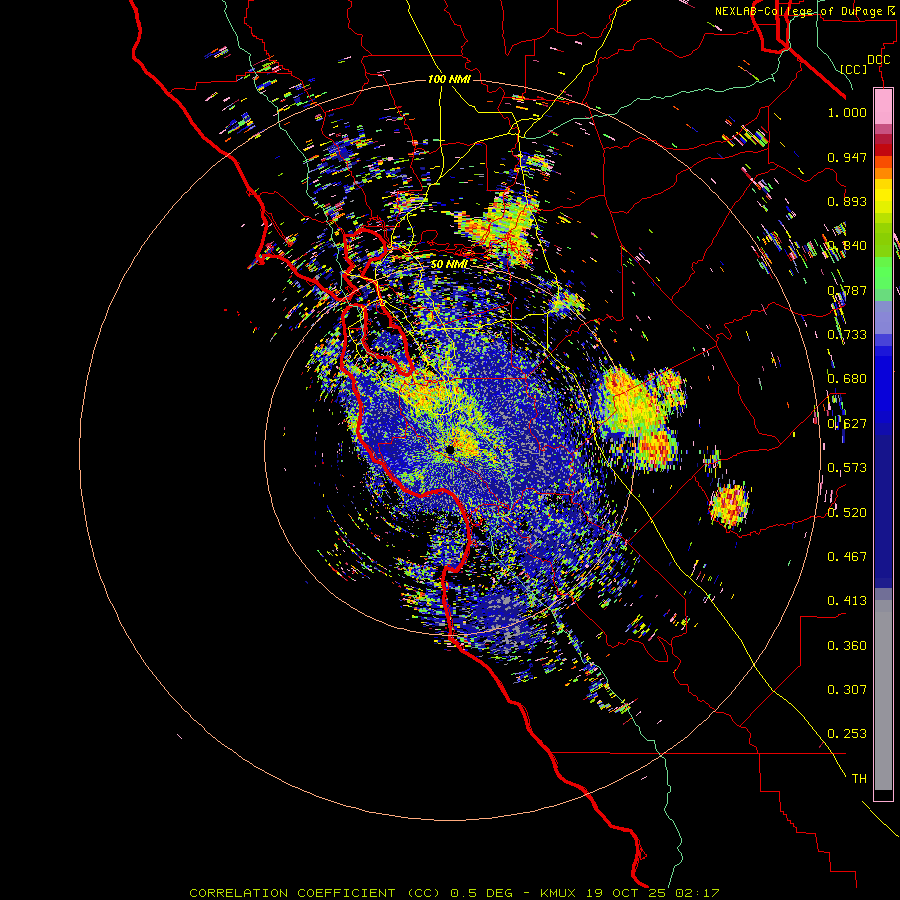Click the CORRELATION COEFFICIENT (CC) caption text
The width and height of the screenshot is (900, 900).
pyautogui.click(x=315, y=893)
